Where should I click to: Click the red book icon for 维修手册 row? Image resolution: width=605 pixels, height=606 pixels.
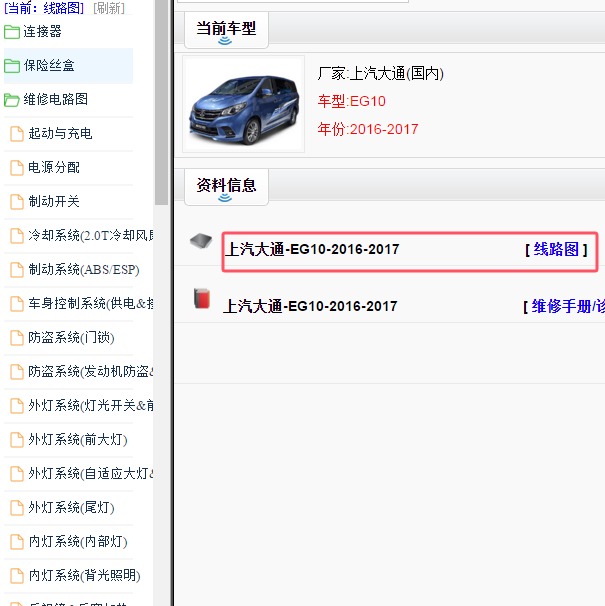(202, 298)
